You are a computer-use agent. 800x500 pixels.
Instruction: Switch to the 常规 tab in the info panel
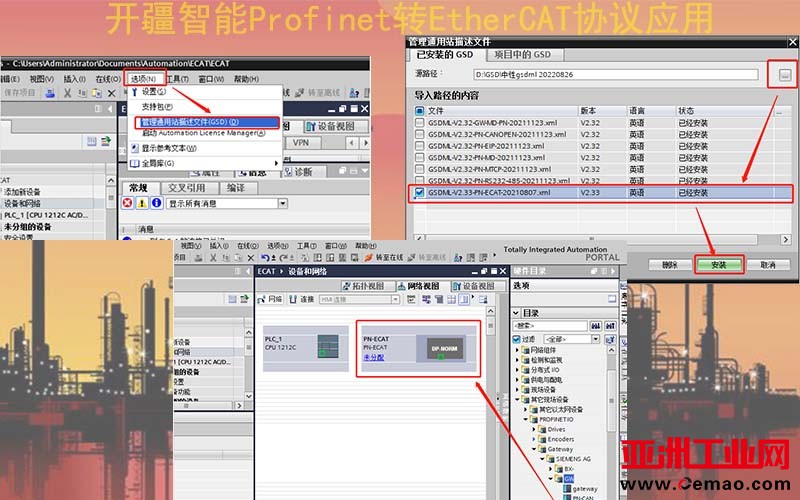138,188
